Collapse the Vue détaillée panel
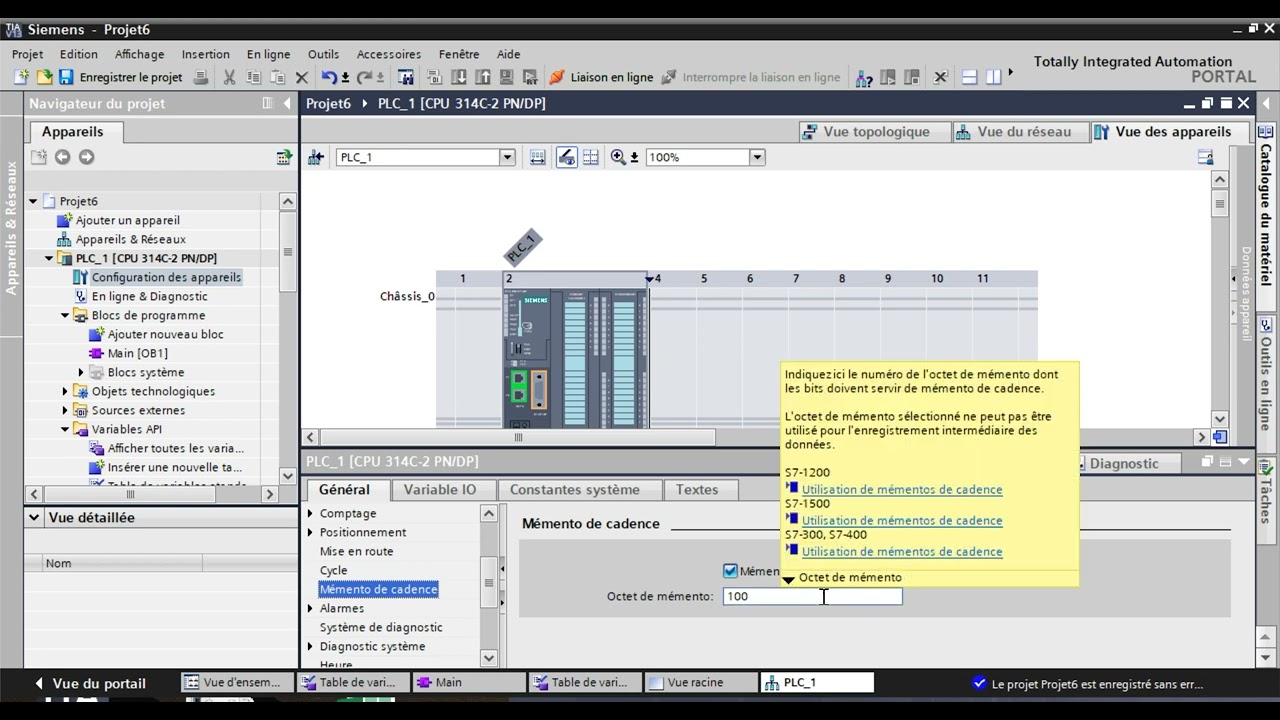The height and width of the screenshot is (720, 1280). [35, 517]
